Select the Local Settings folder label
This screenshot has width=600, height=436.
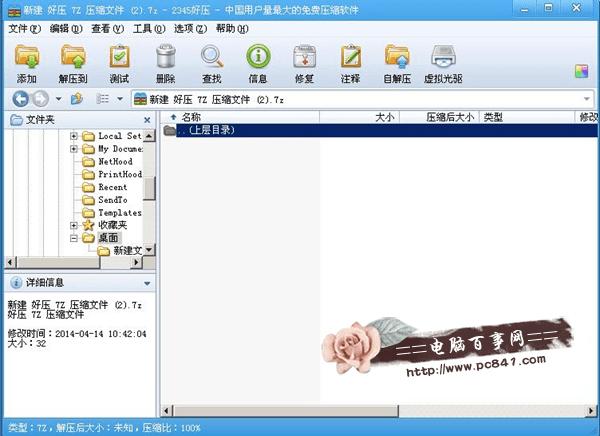[120, 136]
